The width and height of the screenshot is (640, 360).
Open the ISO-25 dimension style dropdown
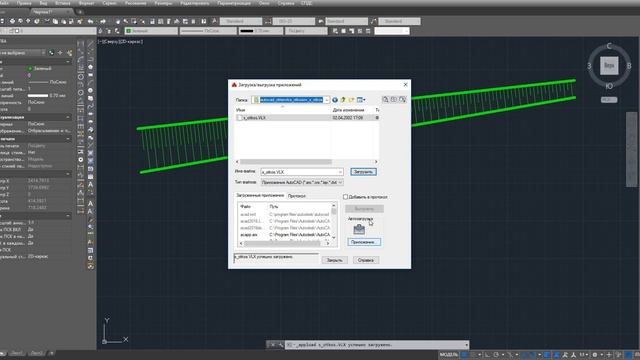(293, 21)
